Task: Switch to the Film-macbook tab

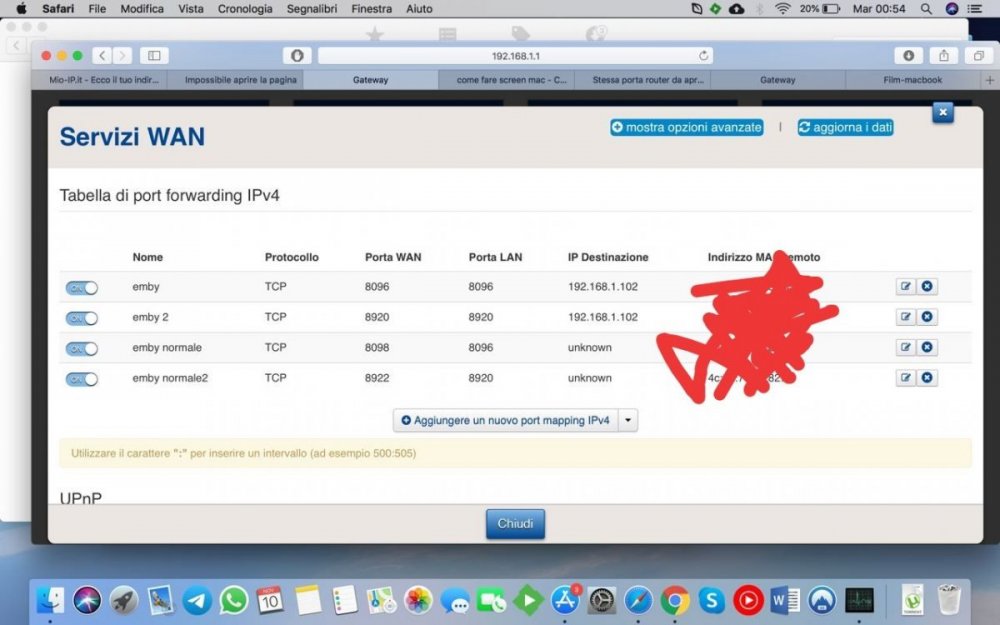Action: [913, 80]
